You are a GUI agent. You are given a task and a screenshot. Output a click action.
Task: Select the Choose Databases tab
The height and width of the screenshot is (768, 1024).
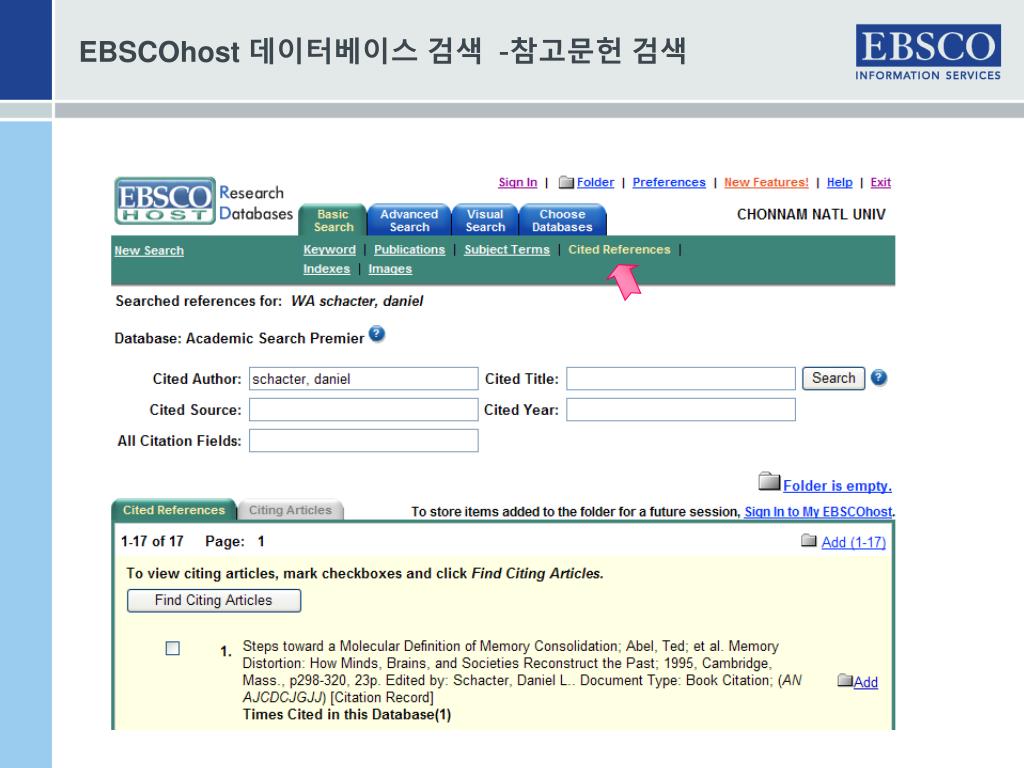coord(562,220)
